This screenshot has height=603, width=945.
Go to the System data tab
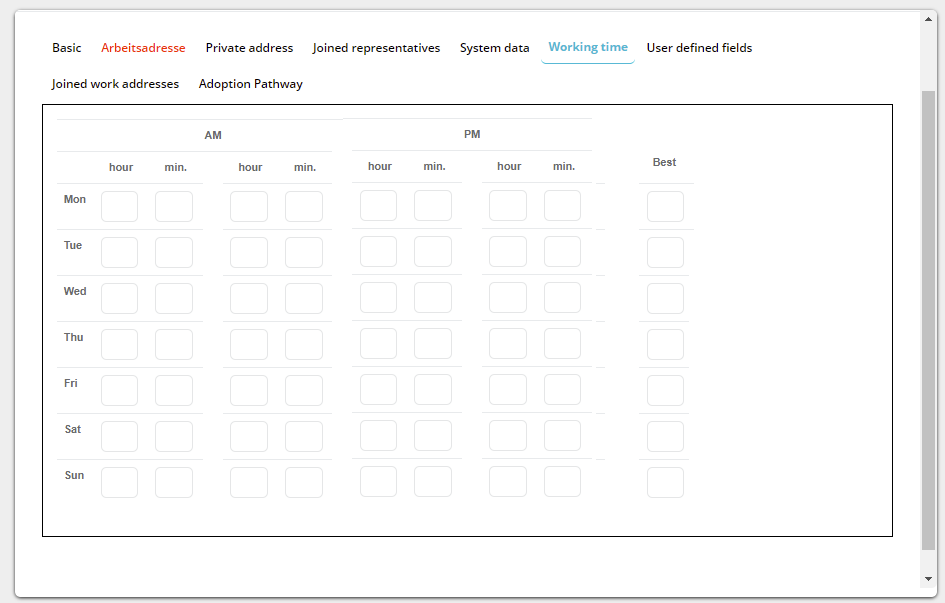point(494,48)
